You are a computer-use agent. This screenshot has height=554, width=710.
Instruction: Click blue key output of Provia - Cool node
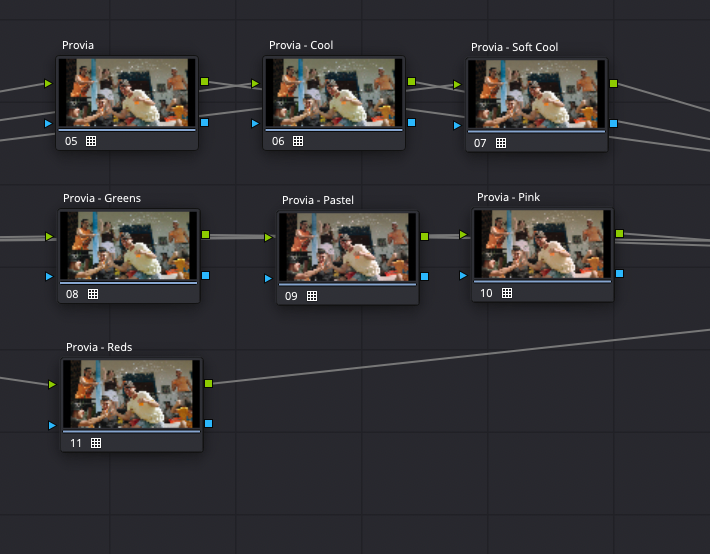click(411, 121)
